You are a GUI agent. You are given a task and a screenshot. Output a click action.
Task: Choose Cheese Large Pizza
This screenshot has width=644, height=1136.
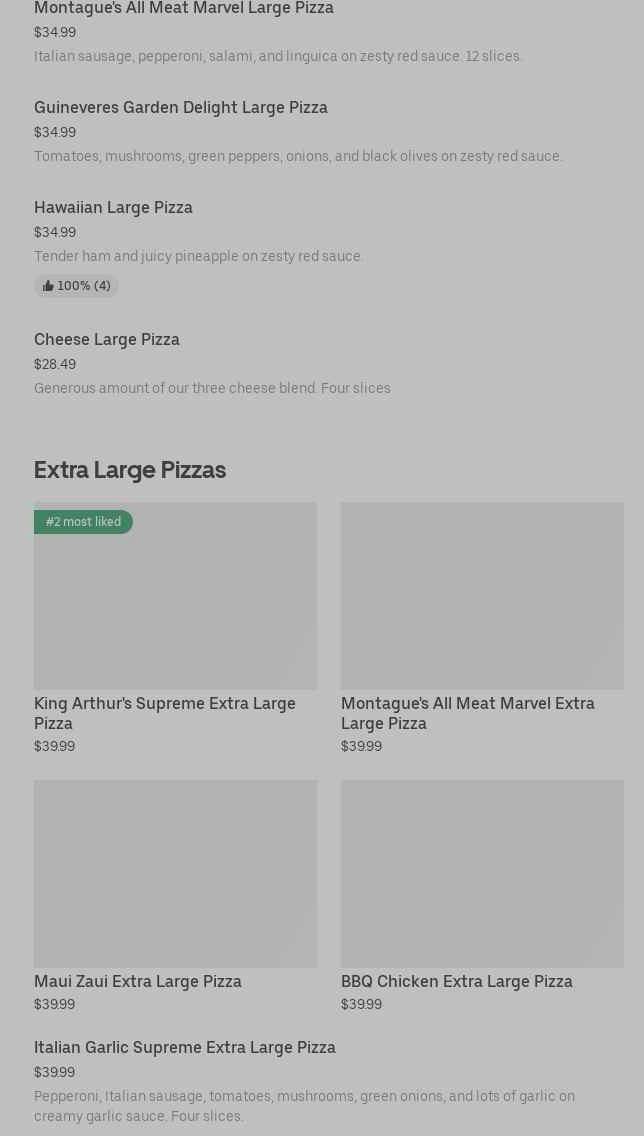107,339
